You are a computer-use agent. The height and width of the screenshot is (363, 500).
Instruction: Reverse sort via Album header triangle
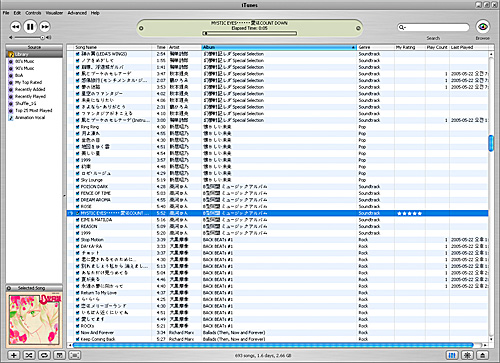(x=353, y=47)
